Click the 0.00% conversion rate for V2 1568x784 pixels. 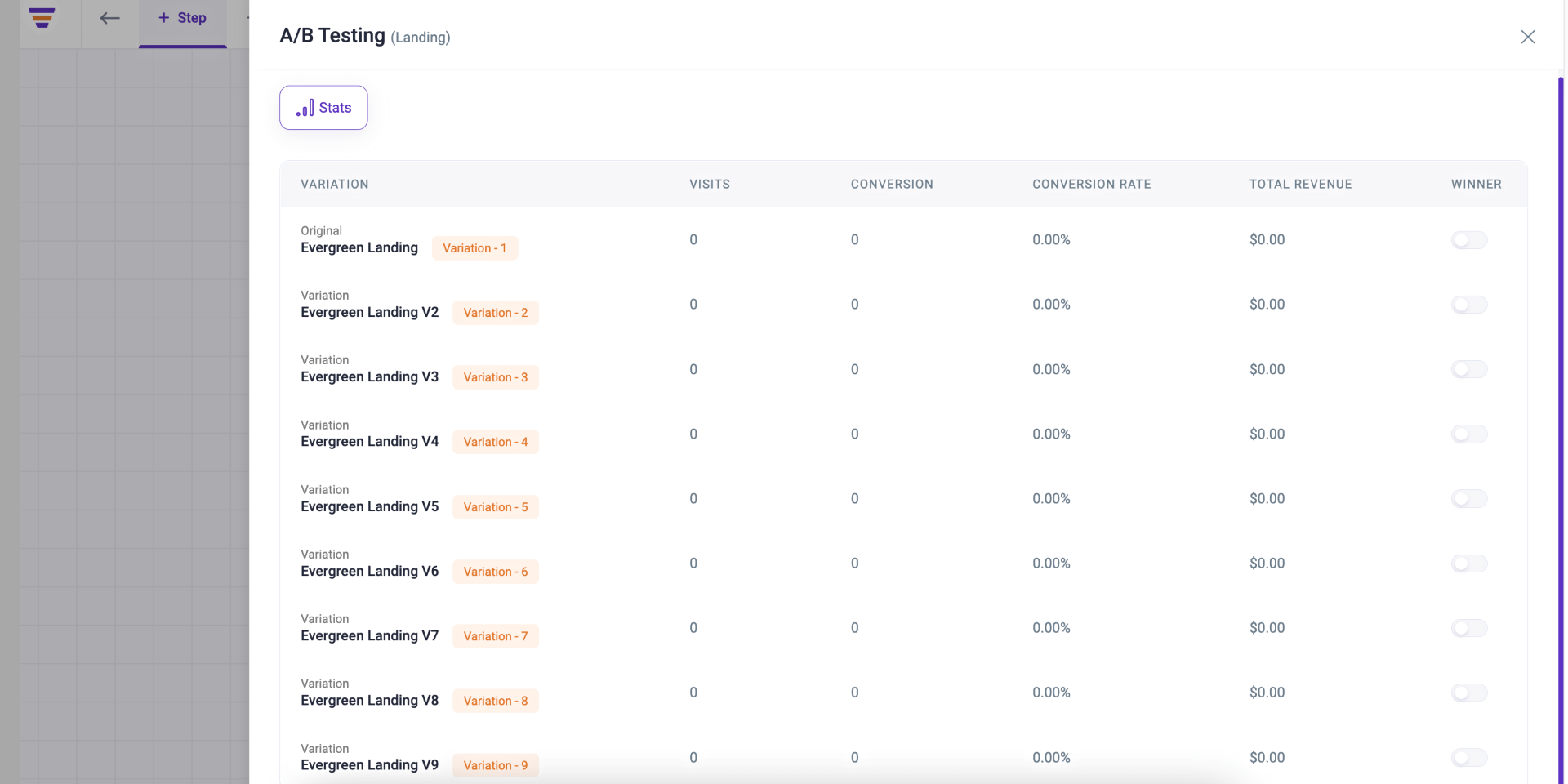pos(1051,304)
